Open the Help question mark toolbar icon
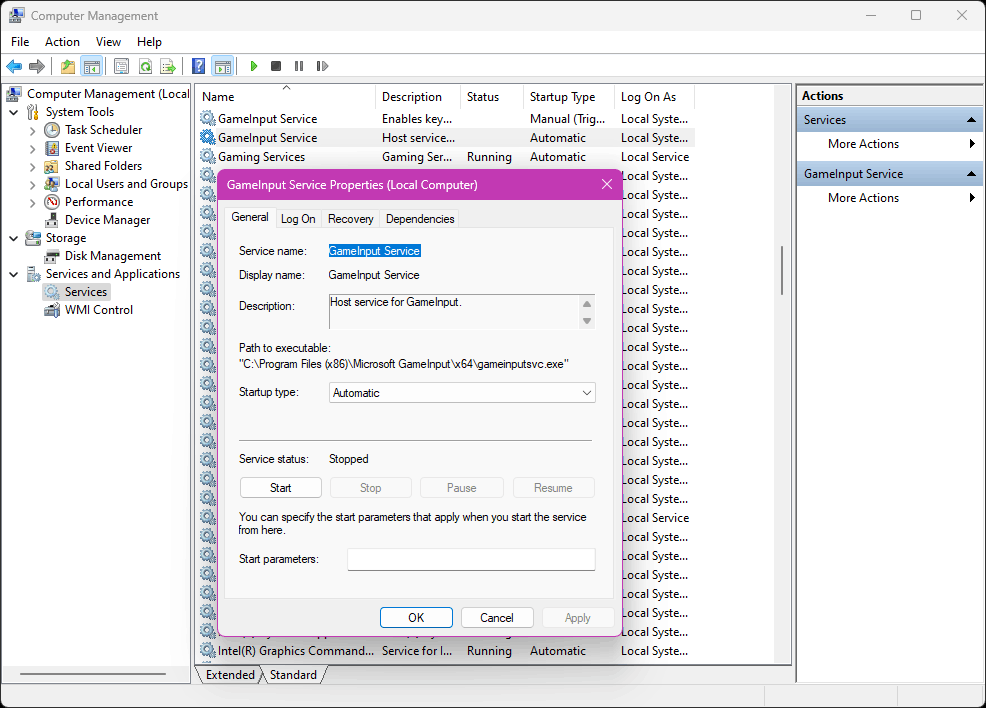 coord(199,66)
